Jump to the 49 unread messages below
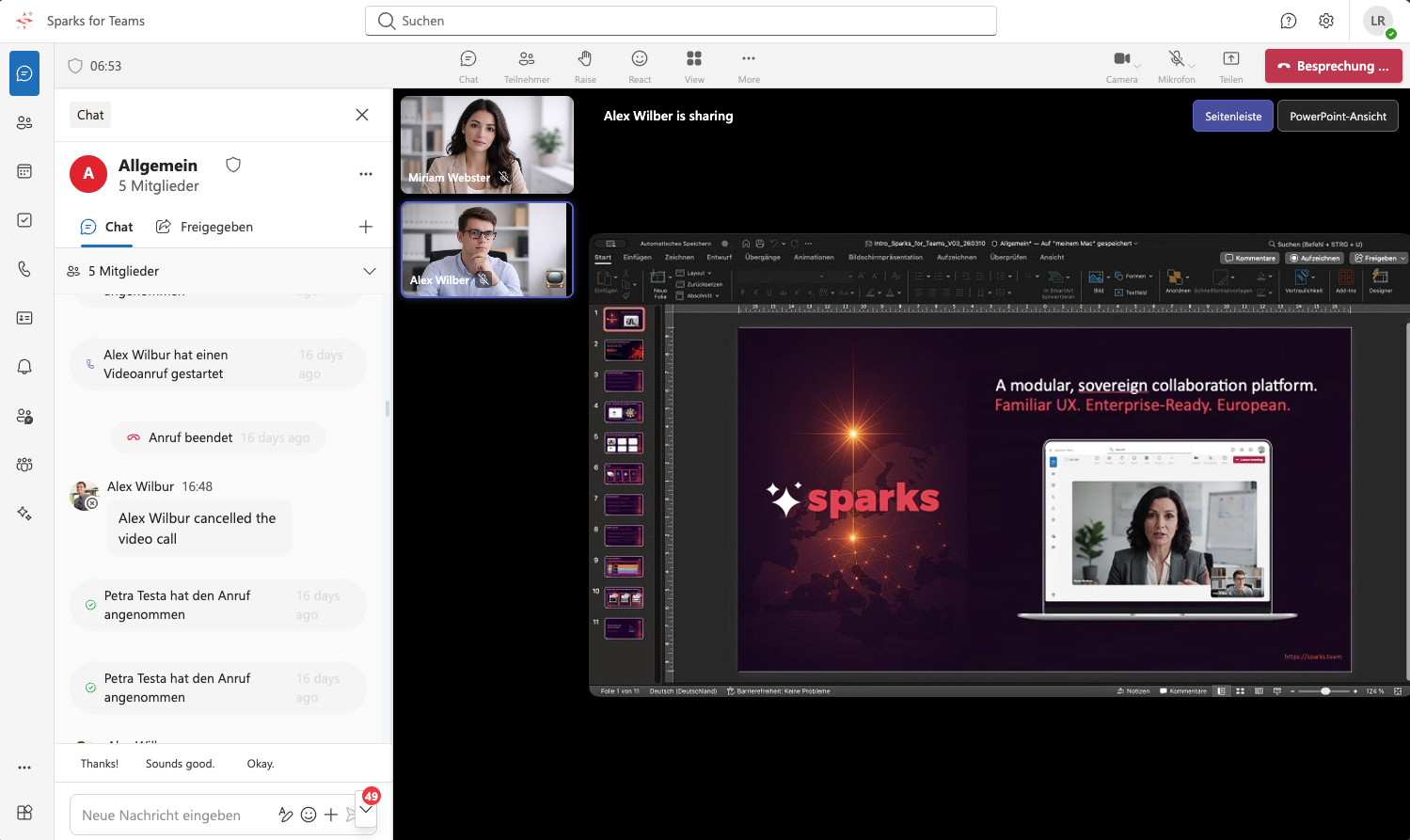The width and height of the screenshot is (1410, 840). pos(367,808)
